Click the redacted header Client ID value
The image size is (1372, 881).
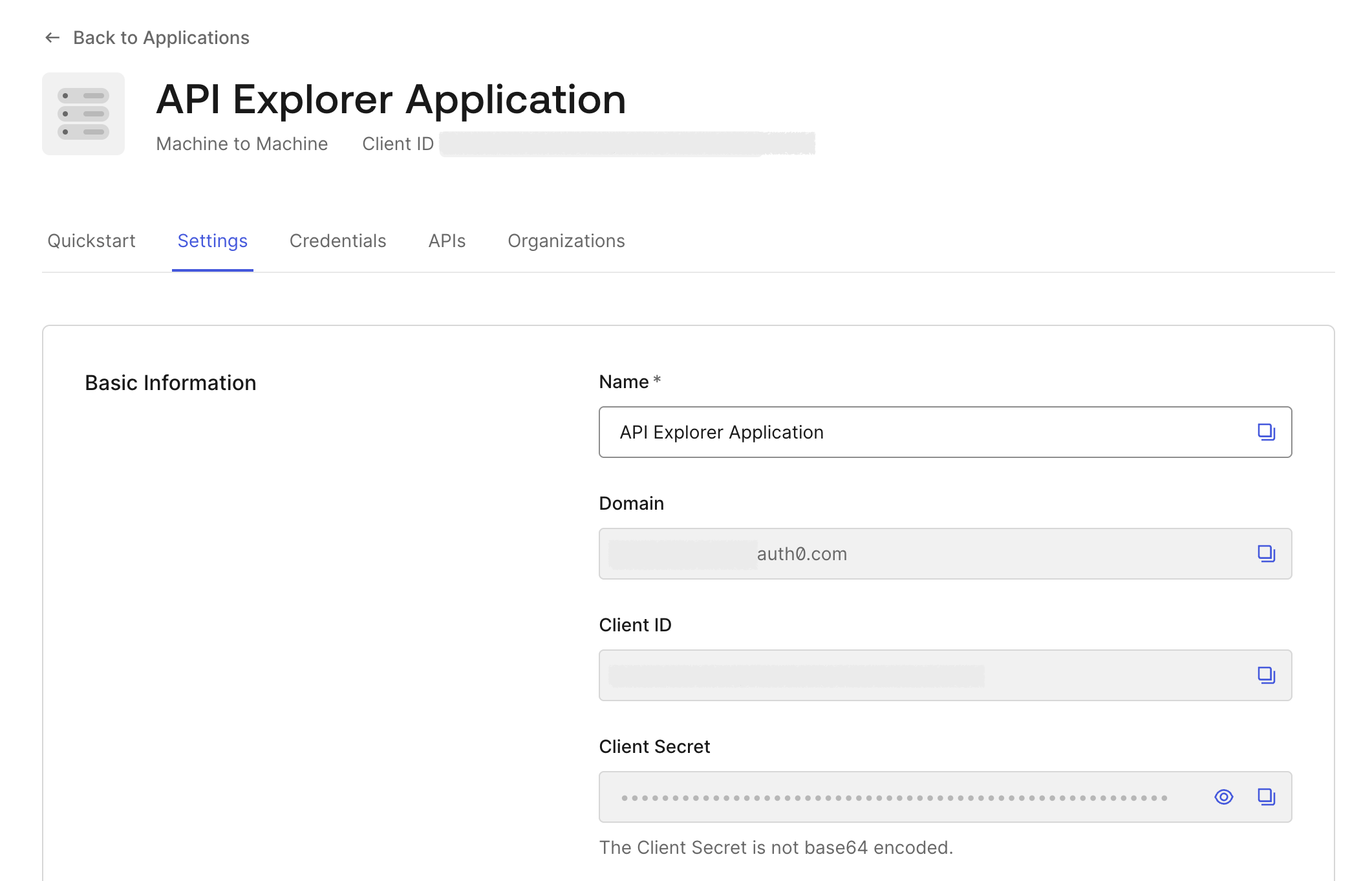click(627, 144)
